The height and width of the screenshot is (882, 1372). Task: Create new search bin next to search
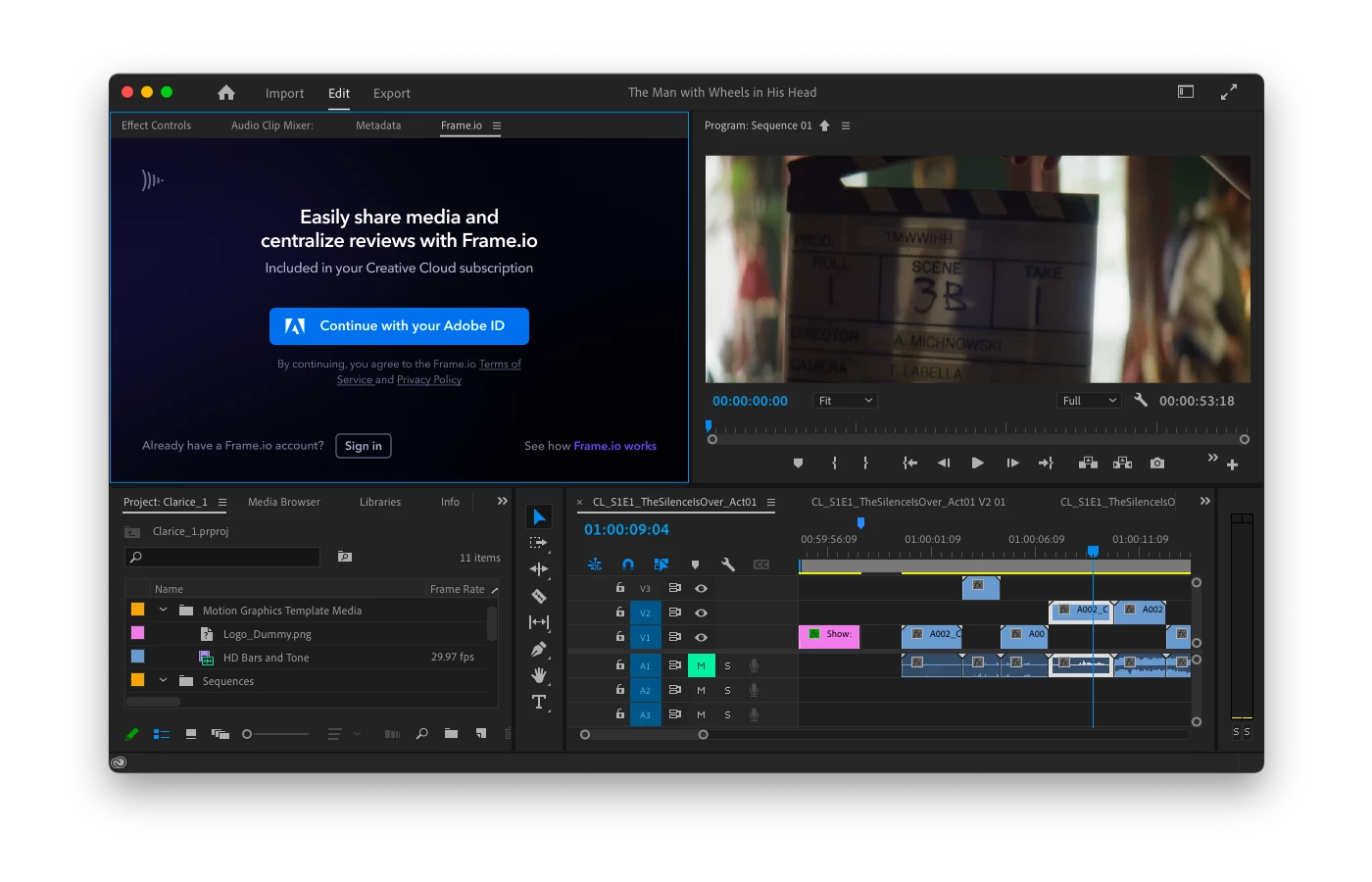[x=345, y=557]
